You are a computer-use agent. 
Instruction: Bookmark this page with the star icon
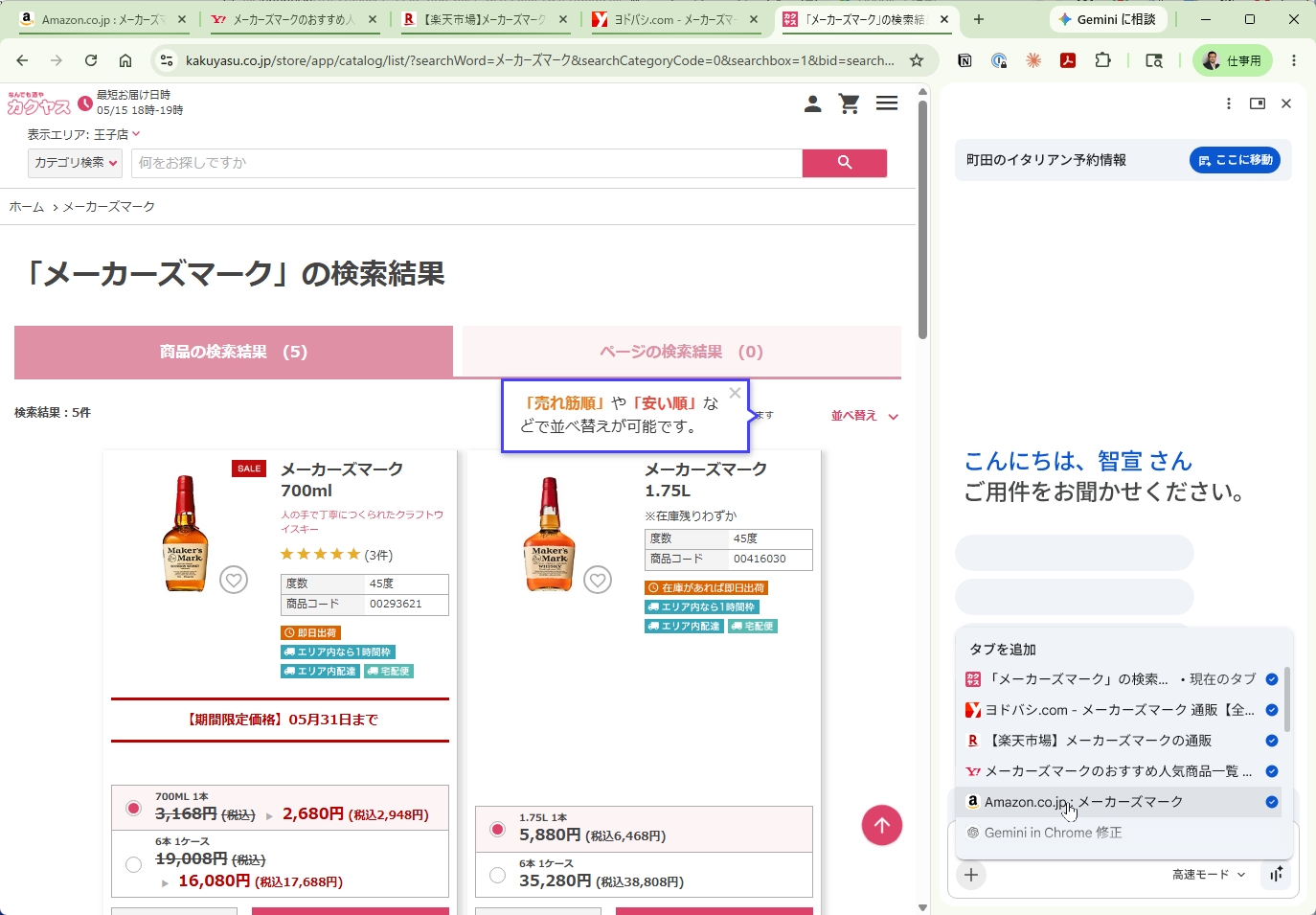coord(917,60)
